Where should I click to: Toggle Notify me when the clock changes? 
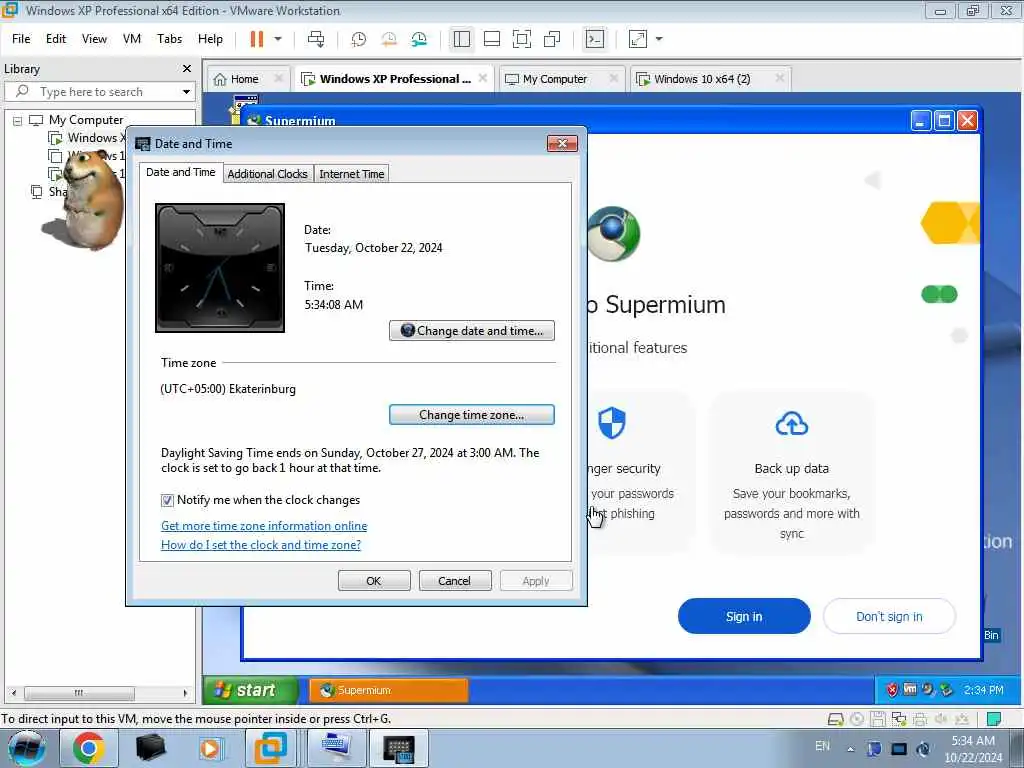coord(167,500)
